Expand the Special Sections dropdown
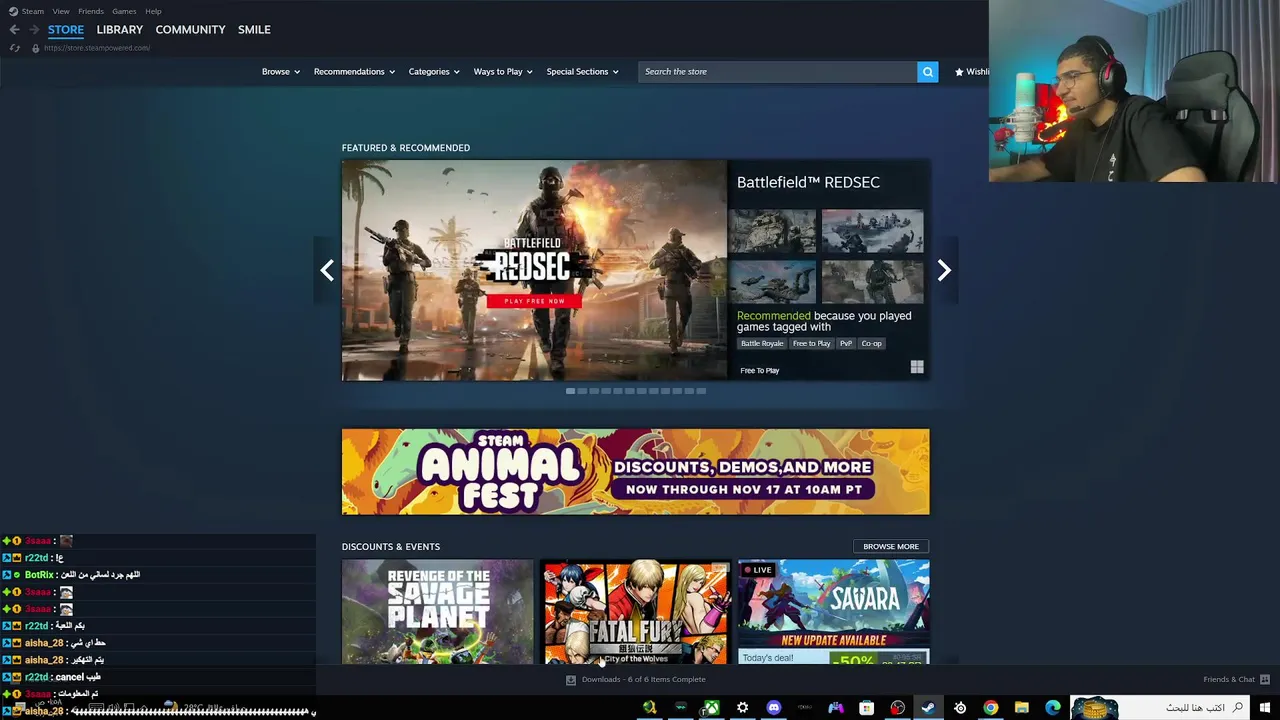This screenshot has width=1280, height=720. coord(582,72)
